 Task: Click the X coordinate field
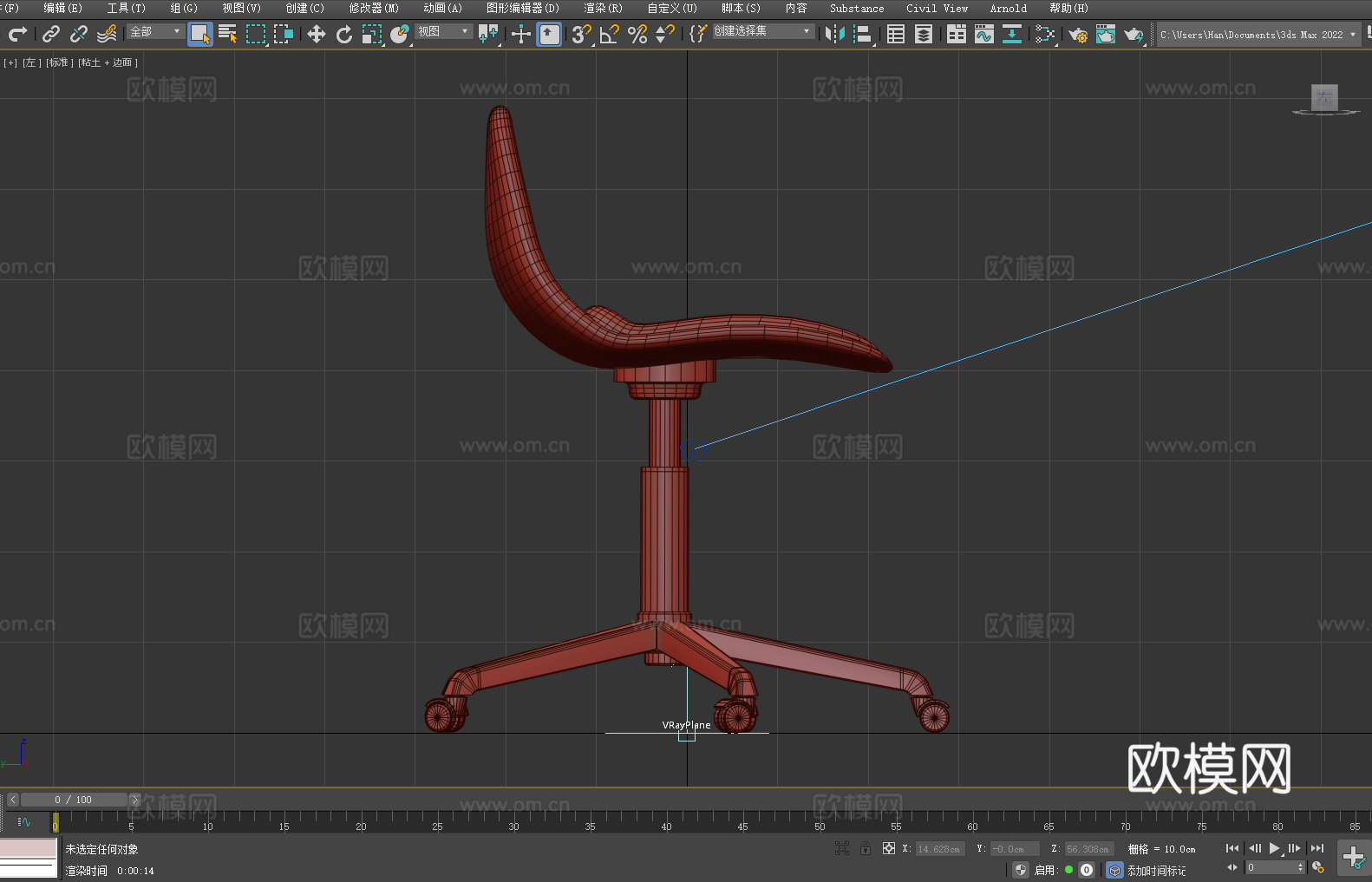click(x=939, y=849)
